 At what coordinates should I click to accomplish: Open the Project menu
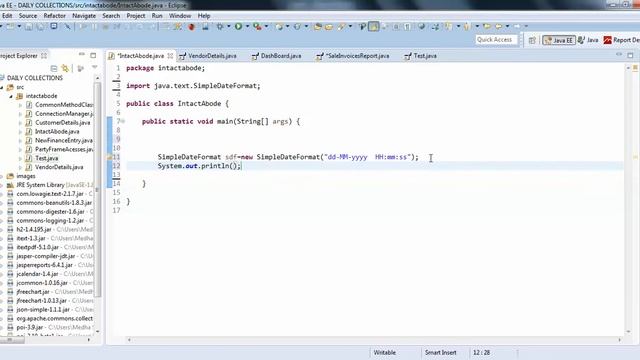(136, 16)
